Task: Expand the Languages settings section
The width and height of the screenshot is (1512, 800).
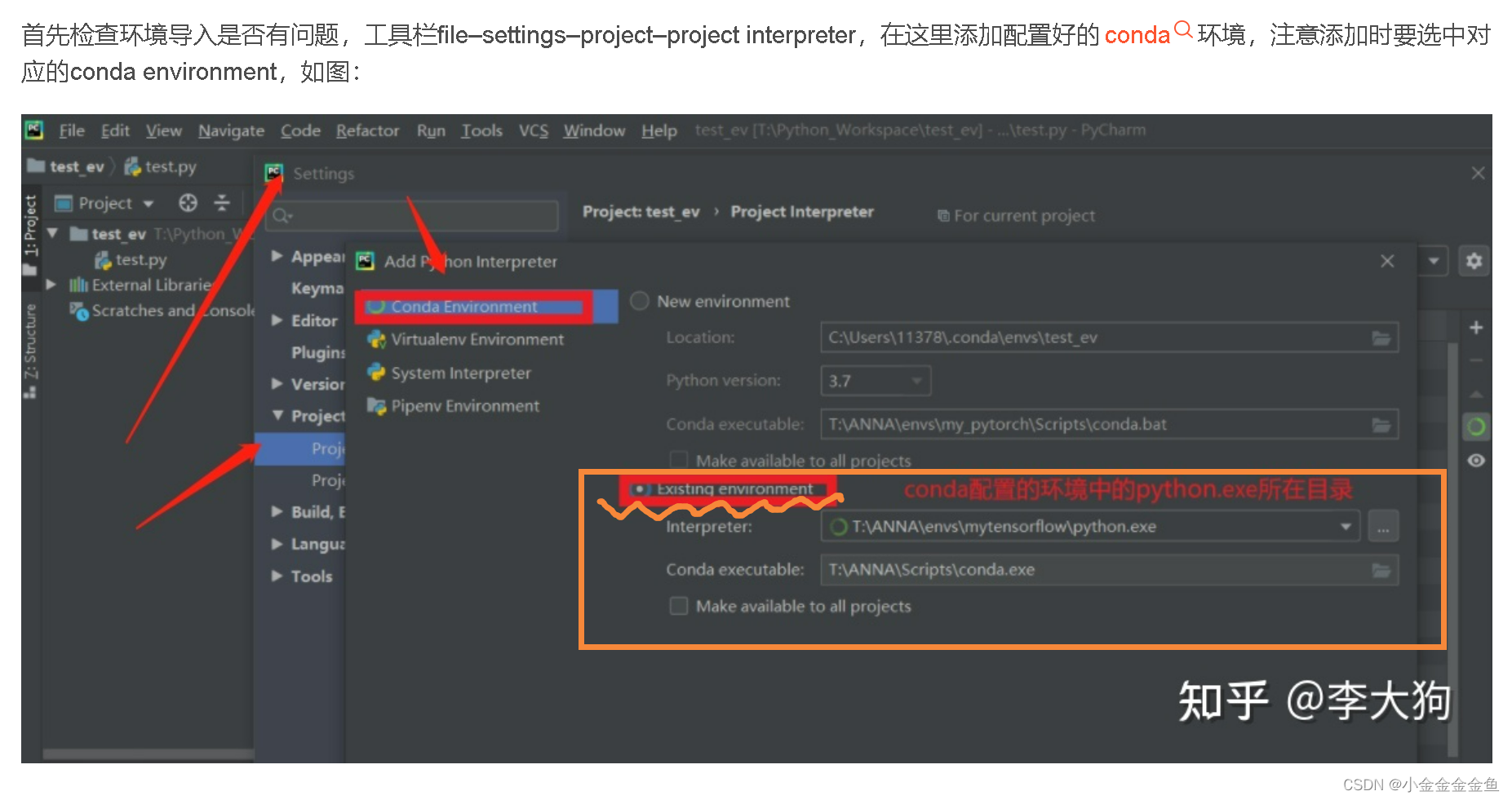Action: [277, 544]
